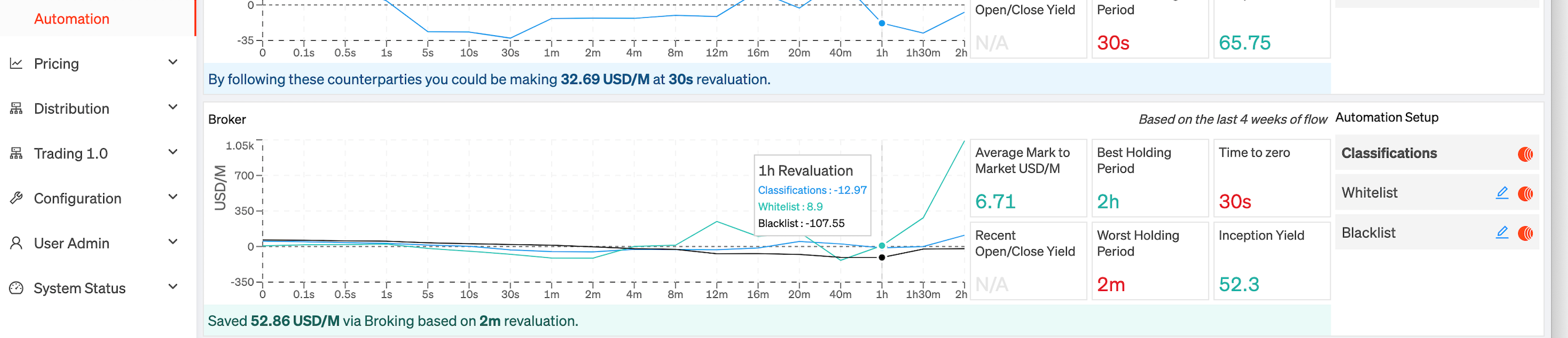
Task: Select the Blacklist row label
Action: click(1368, 233)
